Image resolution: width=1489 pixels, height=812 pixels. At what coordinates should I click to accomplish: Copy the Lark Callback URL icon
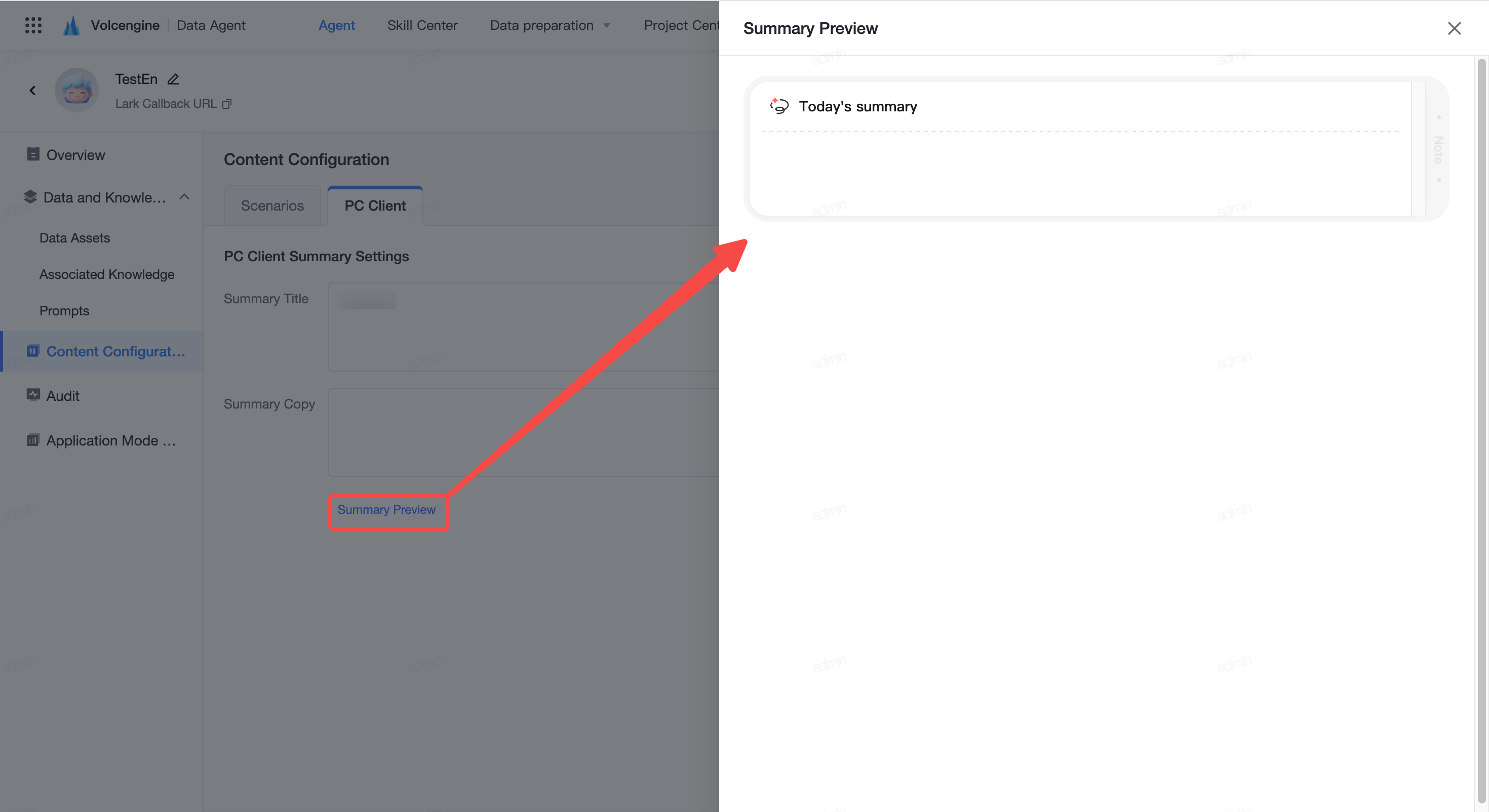(227, 103)
